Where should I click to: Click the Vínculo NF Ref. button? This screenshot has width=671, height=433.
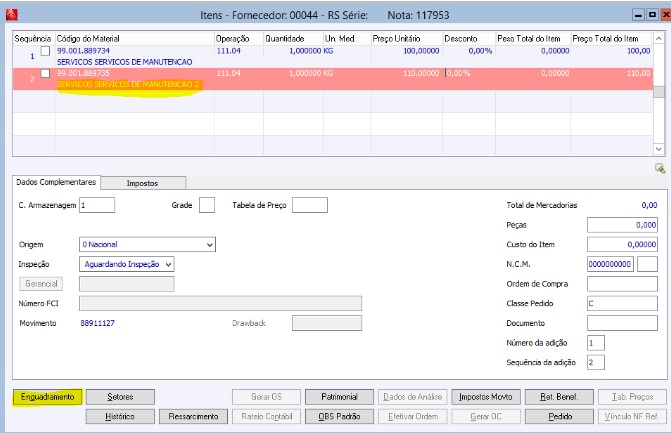(632, 416)
